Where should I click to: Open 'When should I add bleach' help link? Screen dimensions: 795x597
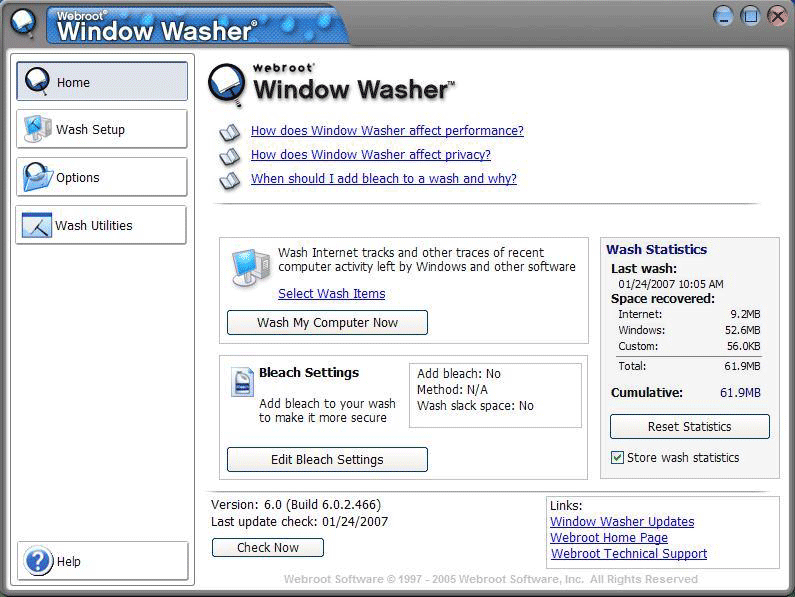384,179
